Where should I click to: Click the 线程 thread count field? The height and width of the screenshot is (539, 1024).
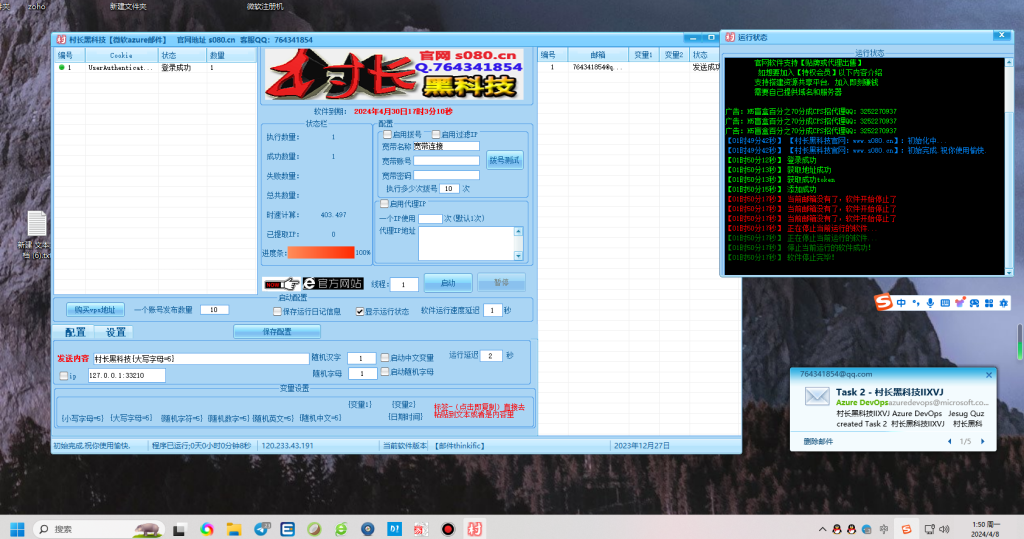click(404, 284)
